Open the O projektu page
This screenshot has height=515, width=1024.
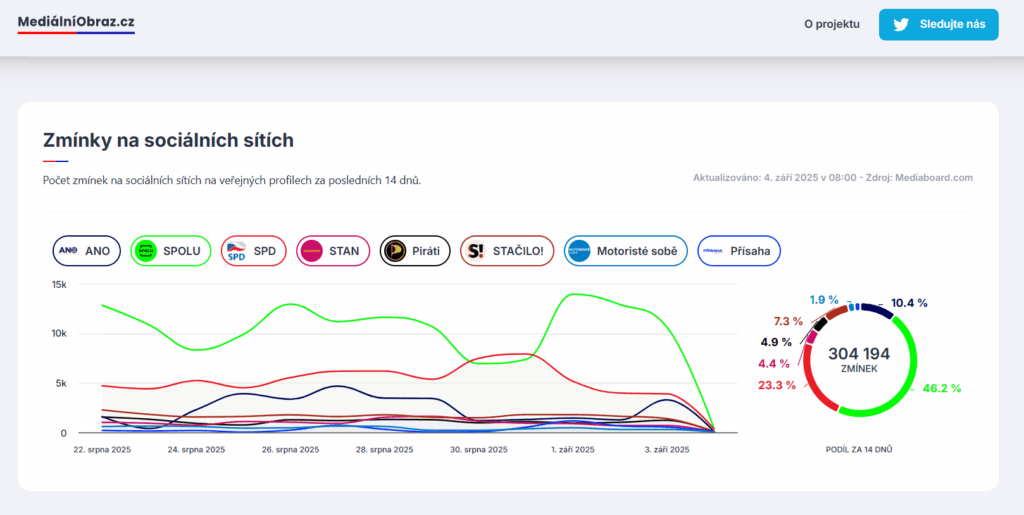point(831,24)
